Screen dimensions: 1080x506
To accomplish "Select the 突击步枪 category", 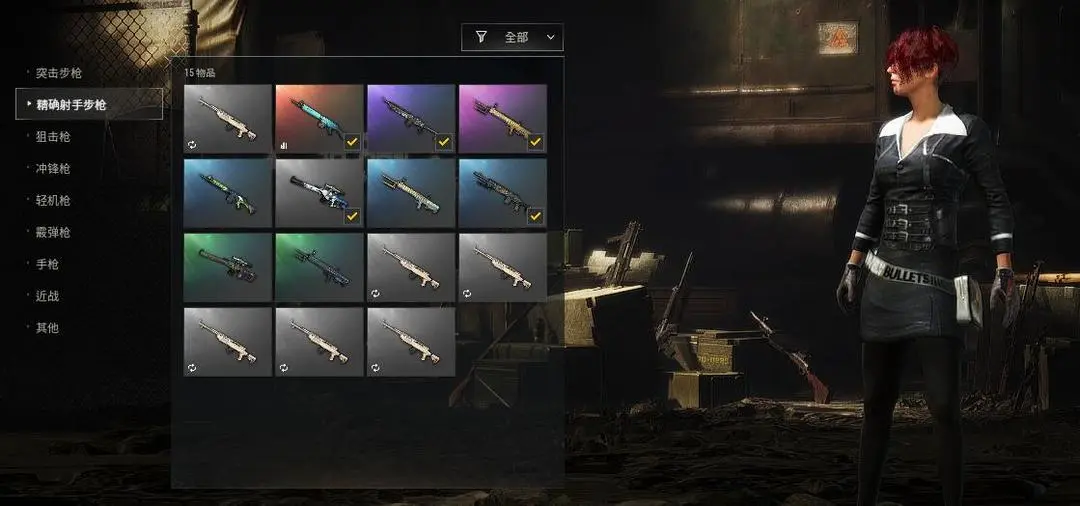I will (59, 73).
